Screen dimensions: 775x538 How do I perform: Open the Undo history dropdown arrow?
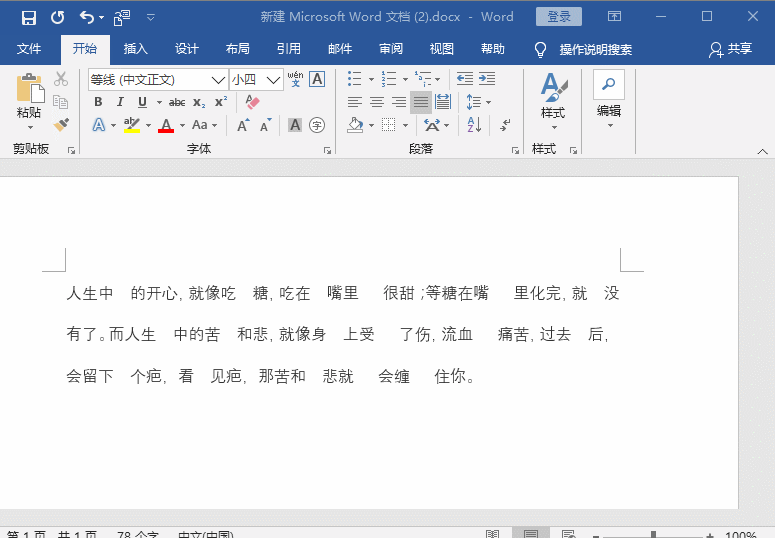101,18
